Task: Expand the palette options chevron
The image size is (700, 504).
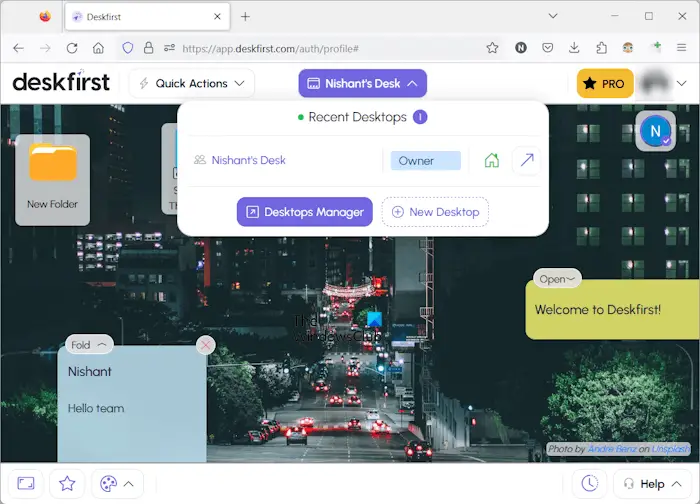Action: click(x=129, y=484)
